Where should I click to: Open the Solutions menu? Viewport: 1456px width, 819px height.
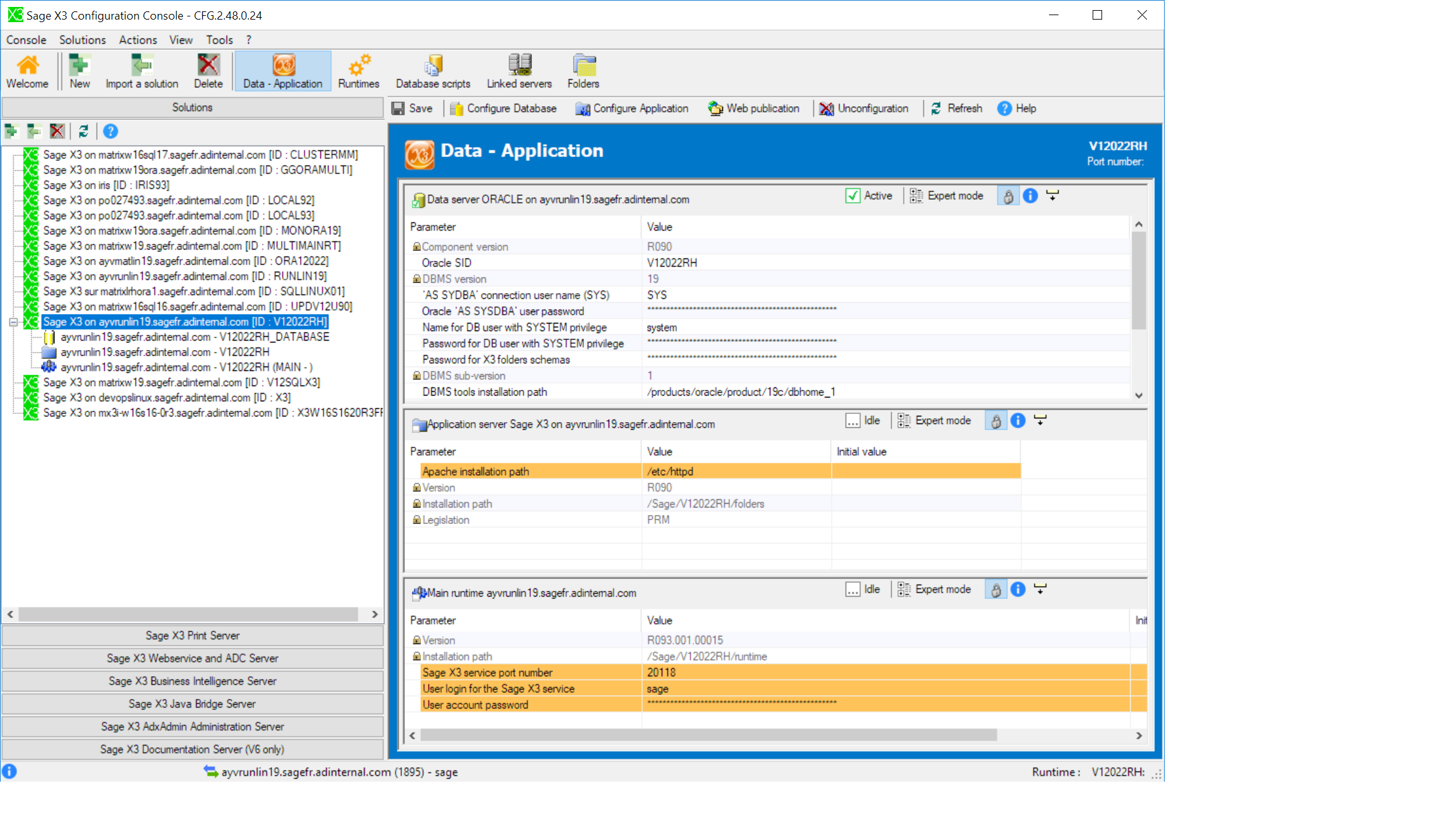pyautogui.click(x=82, y=40)
